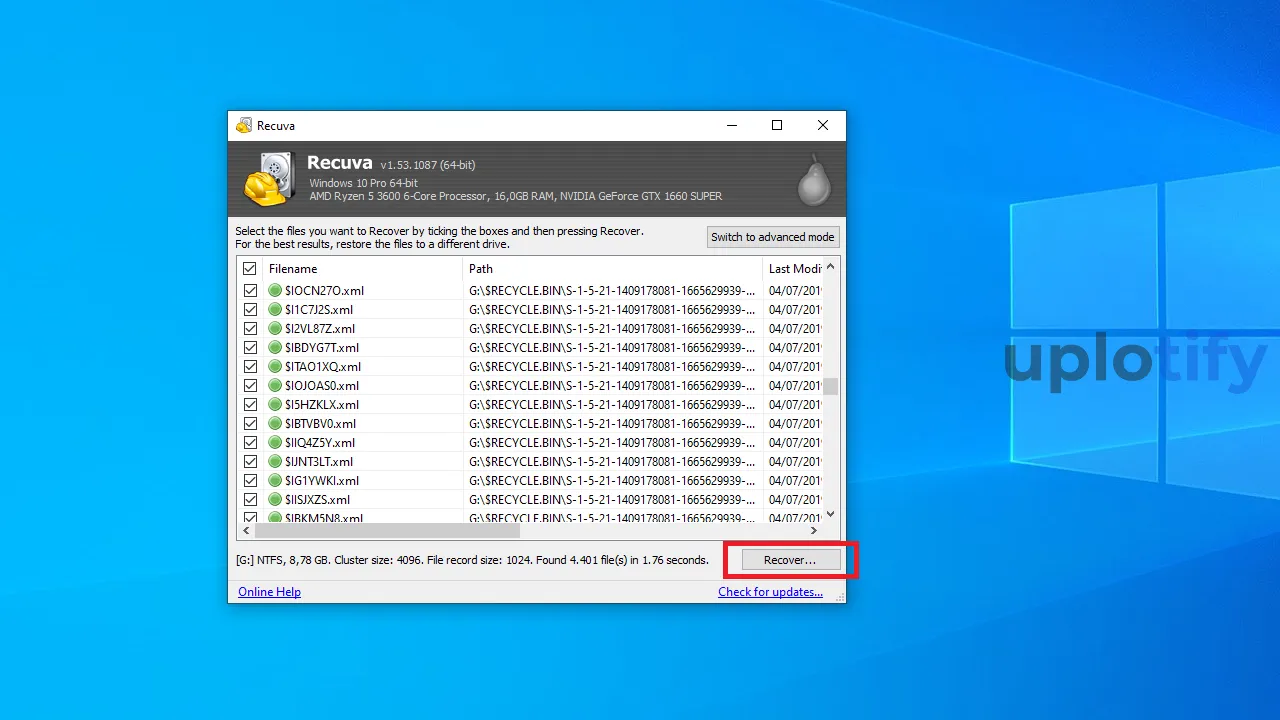The width and height of the screenshot is (1280, 720).
Task: Select the file name $IIQ4Z5Y.xml
Action: click(x=320, y=443)
